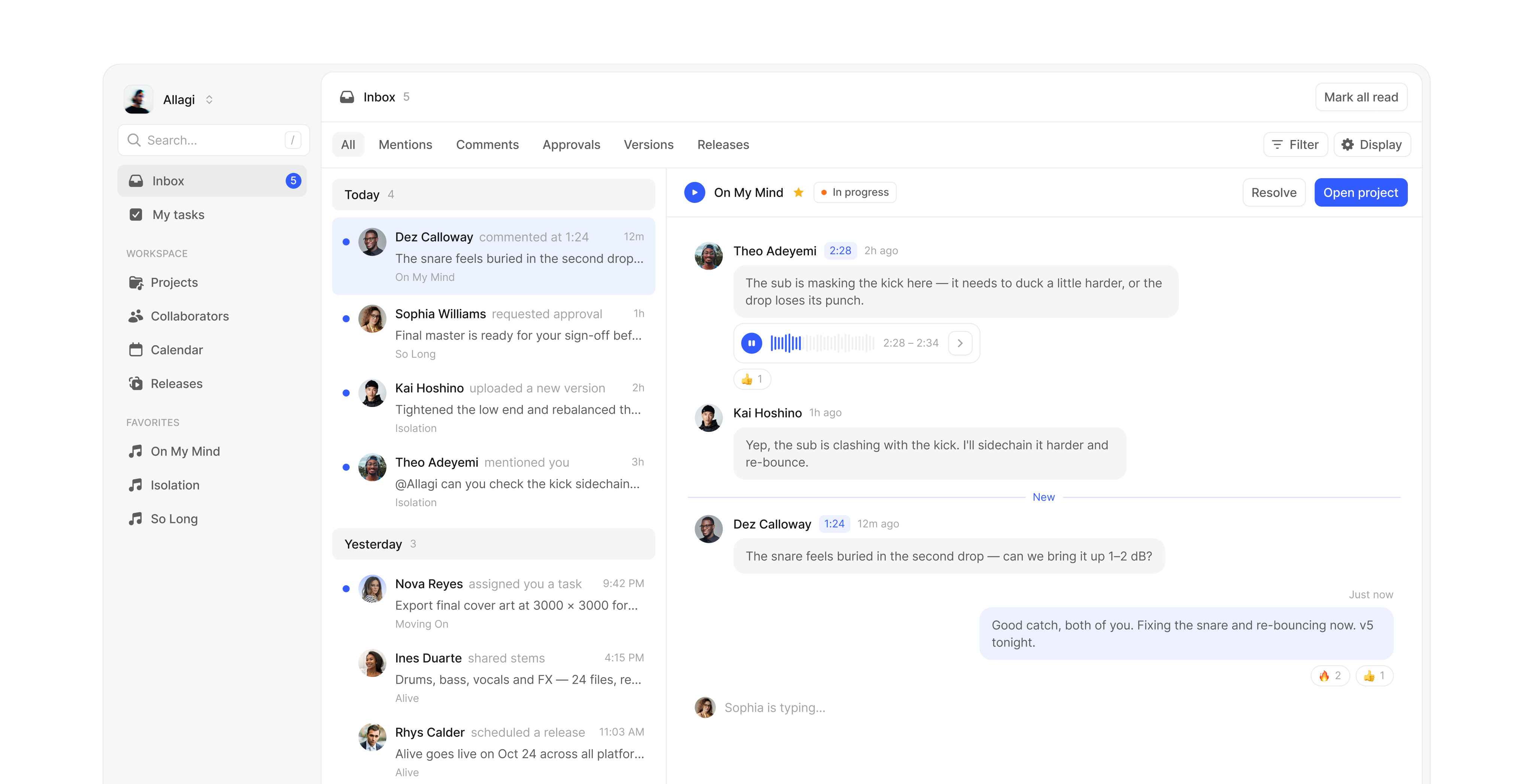This screenshot has width=1534, height=784.
Task: Toggle the fire reaction on your reply
Action: [1330, 676]
